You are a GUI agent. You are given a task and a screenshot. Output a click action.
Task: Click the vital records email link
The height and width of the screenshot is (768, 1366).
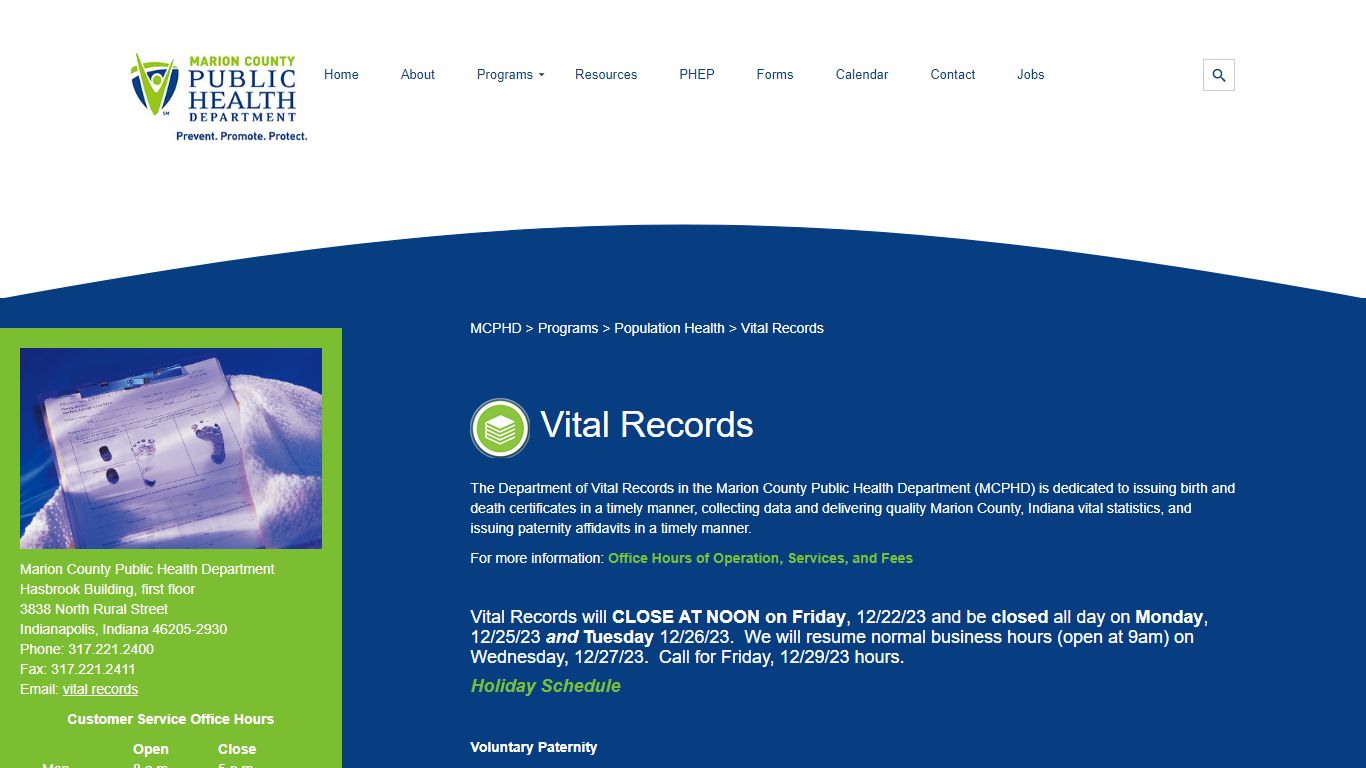point(100,689)
